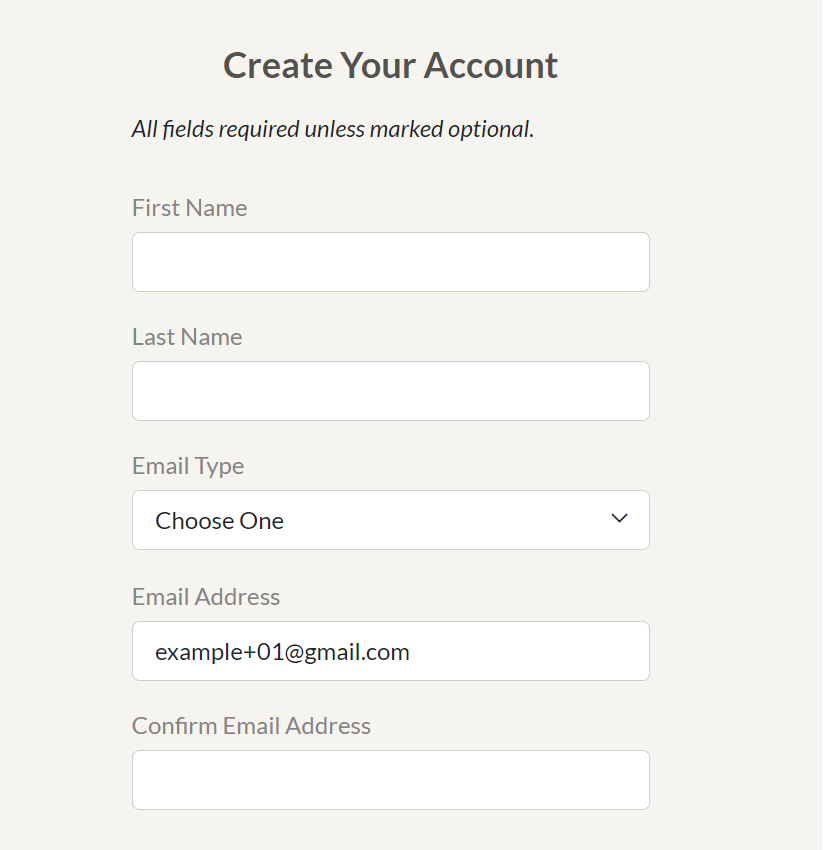The width and height of the screenshot is (823, 850).
Task: Click the example+01@gmail.com text
Action: click(282, 652)
